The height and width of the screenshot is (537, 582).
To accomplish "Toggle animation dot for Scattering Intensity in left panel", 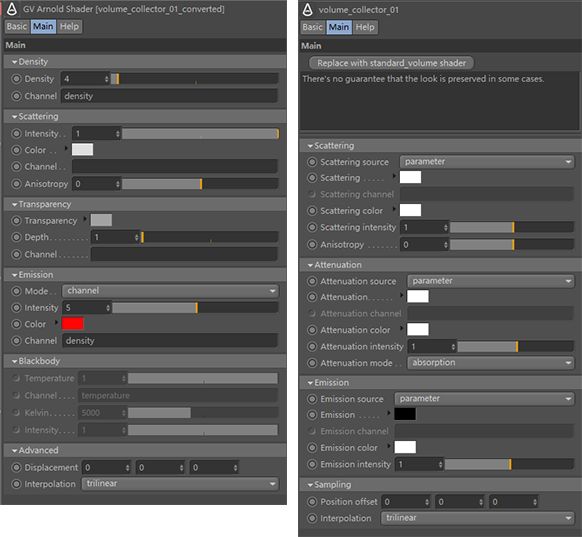I will click(16, 133).
